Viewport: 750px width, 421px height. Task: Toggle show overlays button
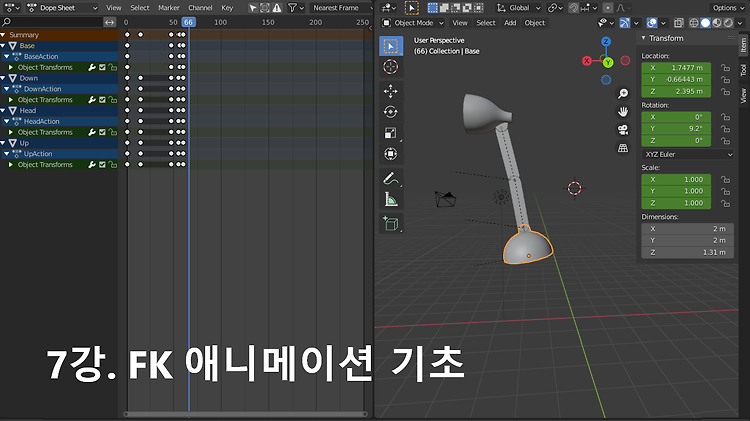coord(651,22)
